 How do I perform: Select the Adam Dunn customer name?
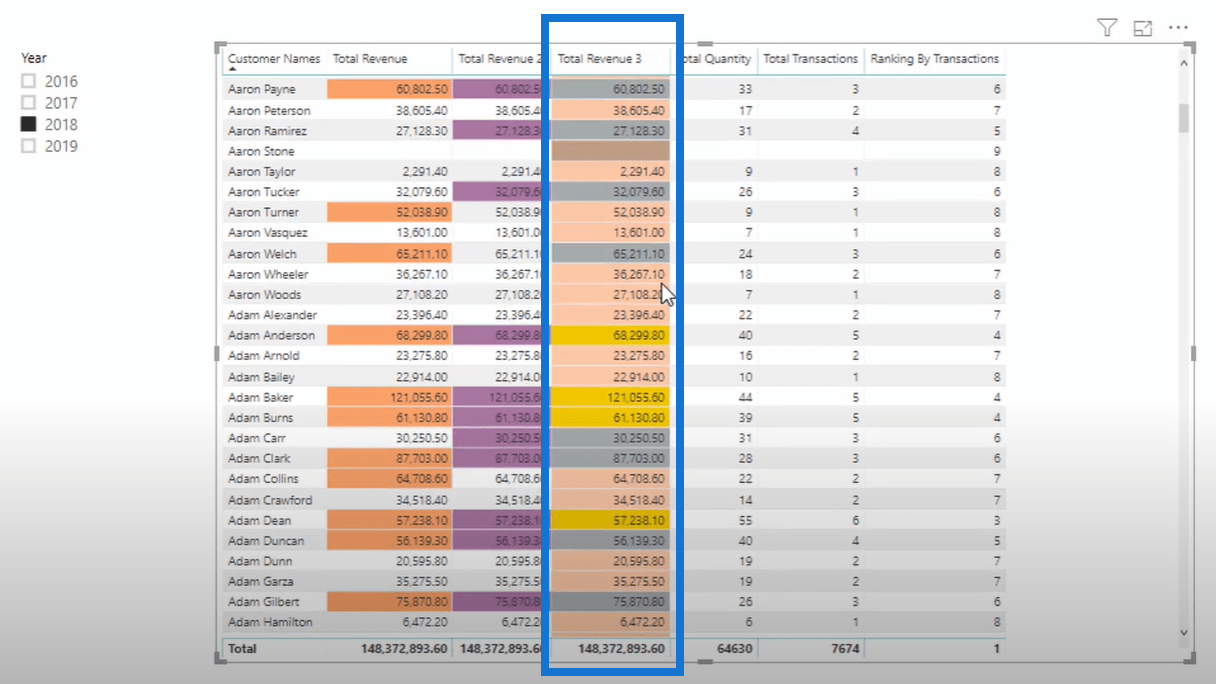click(259, 561)
